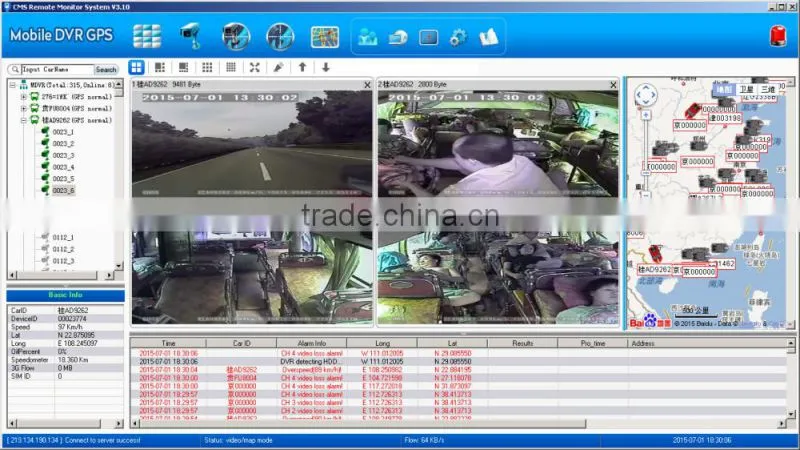The height and width of the screenshot is (450, 800).
Task: Click the map pan direction control
Action: (x=645, y=95)
